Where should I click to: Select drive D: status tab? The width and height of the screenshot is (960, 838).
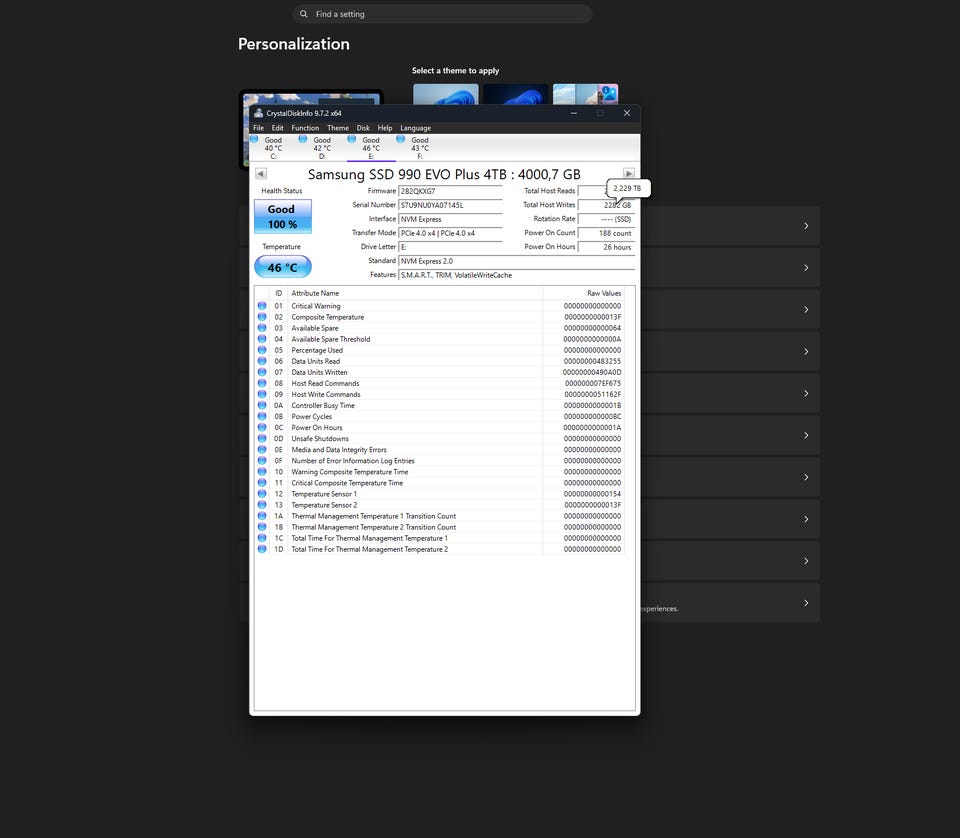[322, 148]
